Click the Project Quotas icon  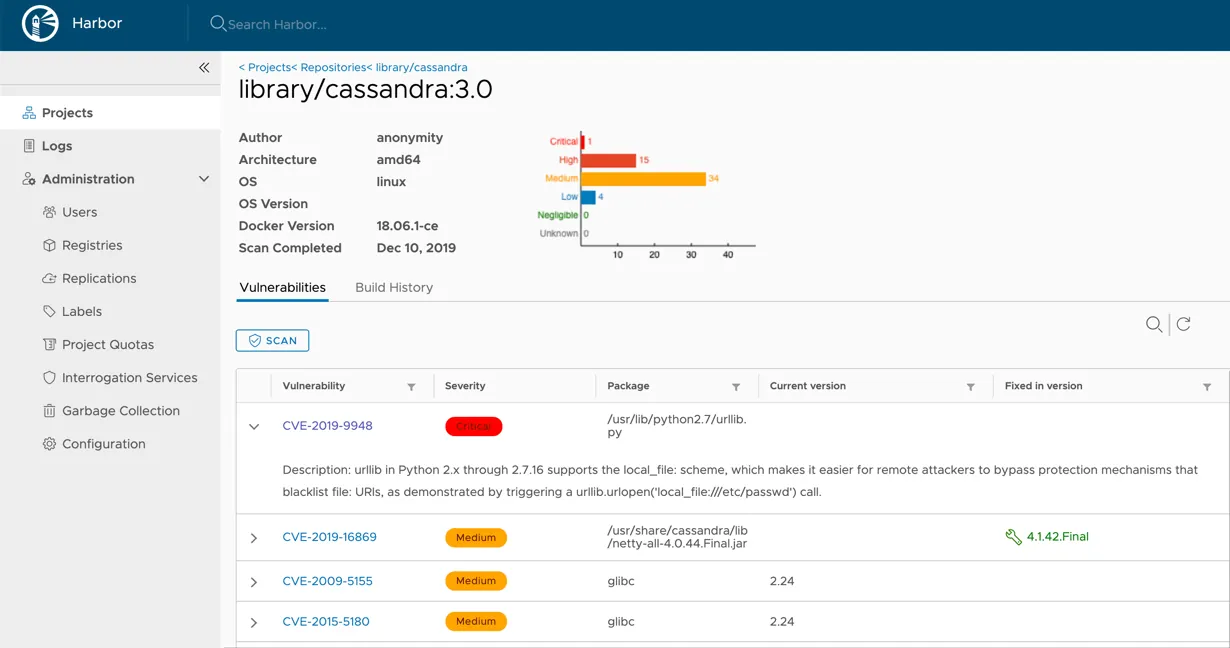49,344
